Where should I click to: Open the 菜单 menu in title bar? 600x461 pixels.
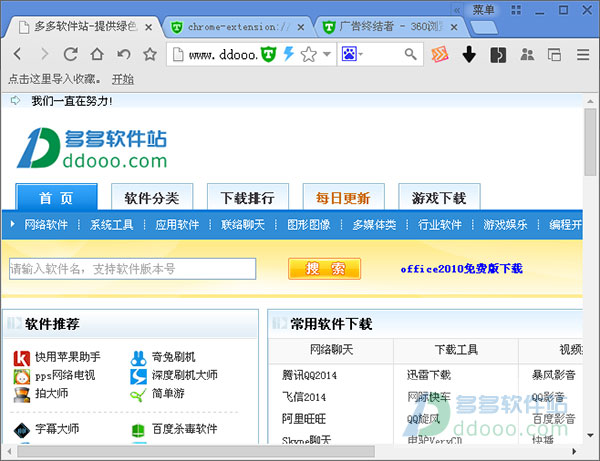tap(483, 10)
